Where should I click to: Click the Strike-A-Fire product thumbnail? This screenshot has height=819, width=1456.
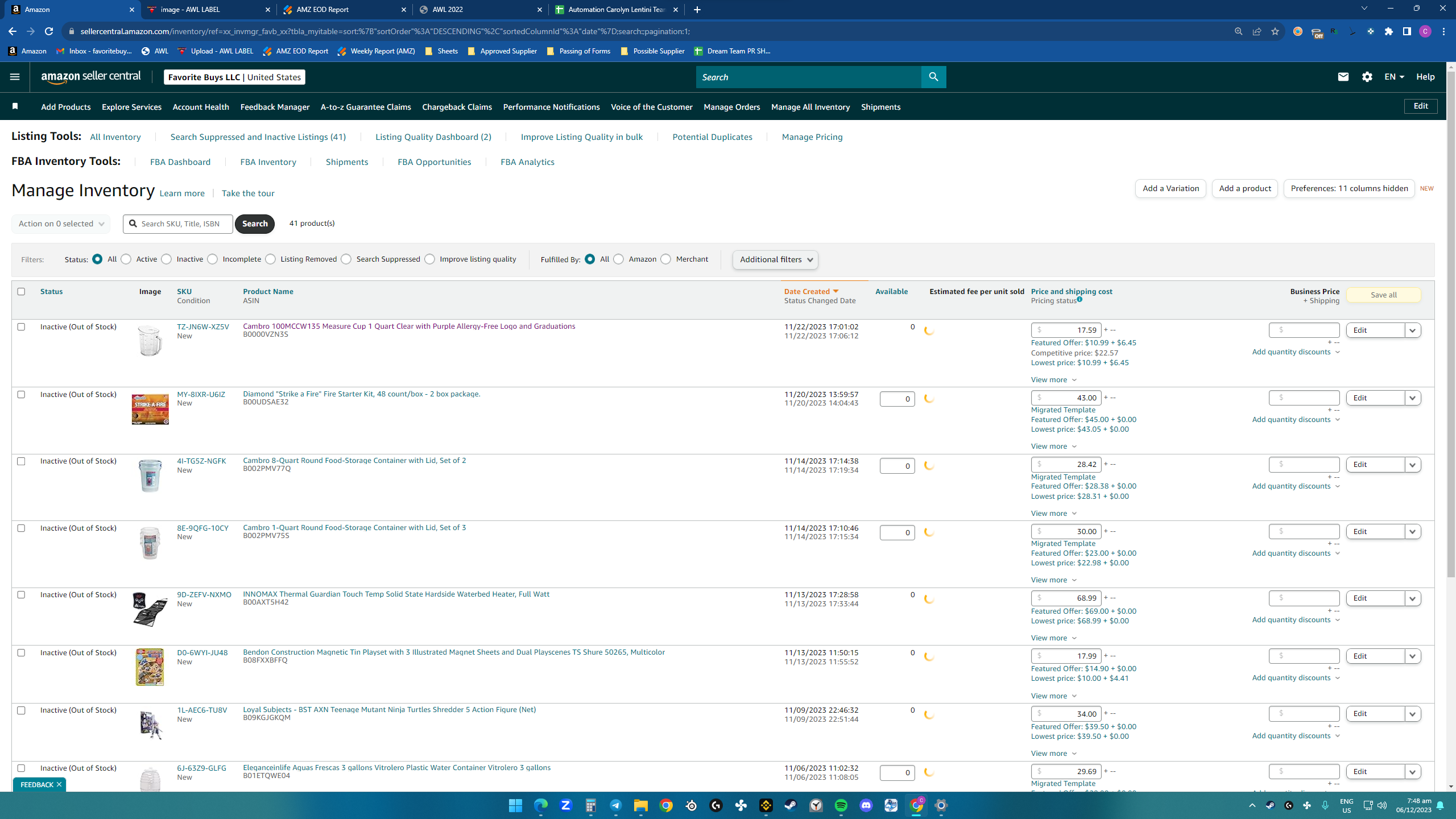[x=150, y=409]
